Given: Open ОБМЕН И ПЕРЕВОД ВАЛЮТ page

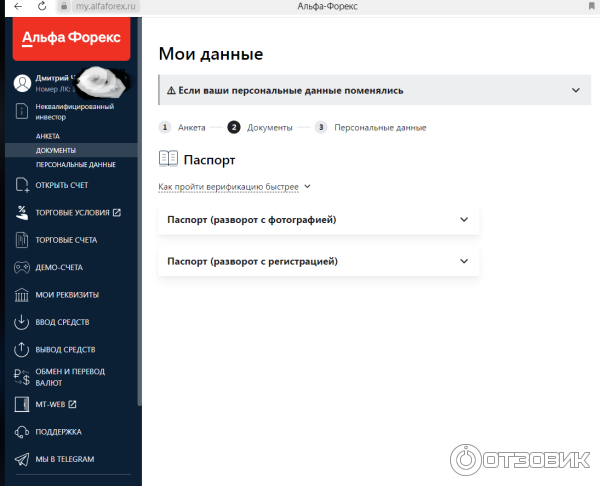Looking at the screenshot, I should (69, 377).
